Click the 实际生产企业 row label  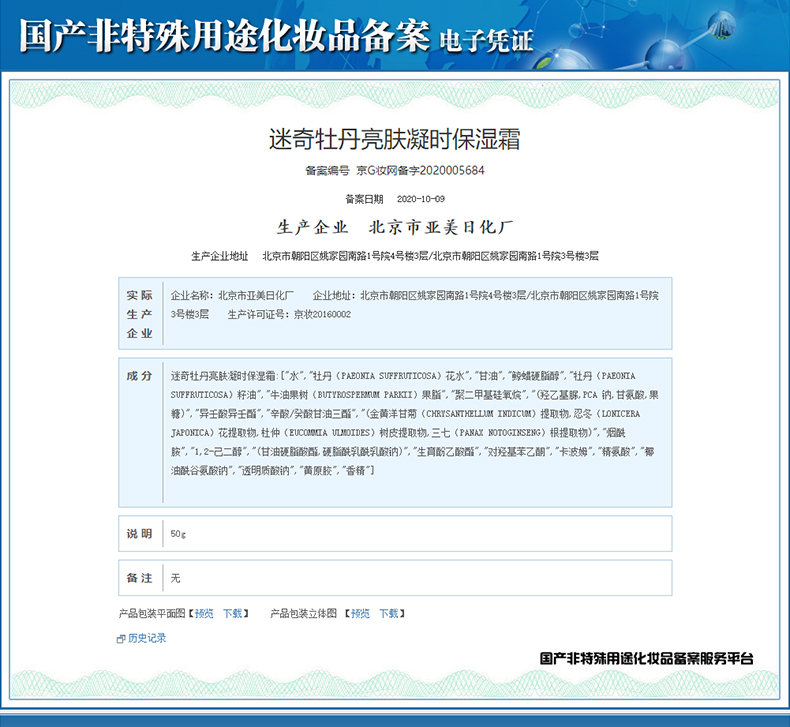(x=140, y=314)
